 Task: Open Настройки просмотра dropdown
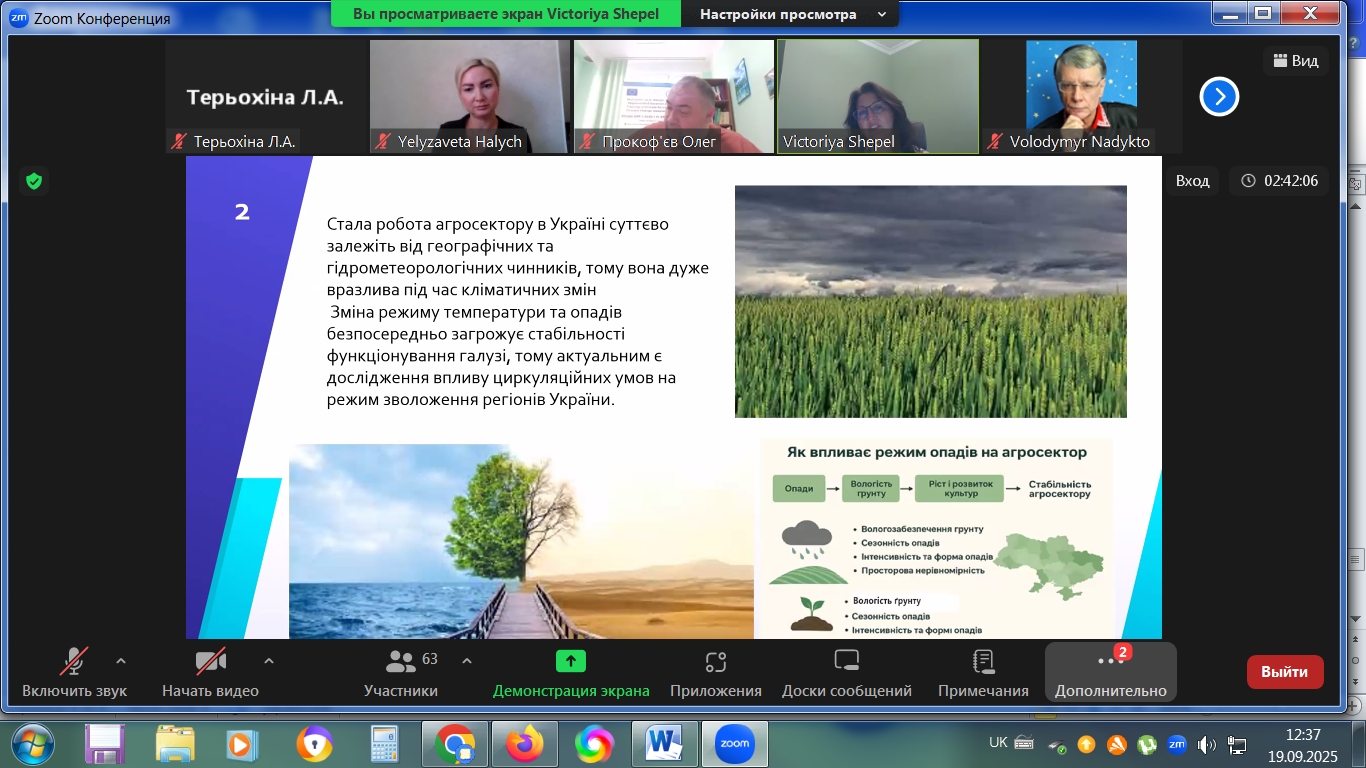[791, 15]
